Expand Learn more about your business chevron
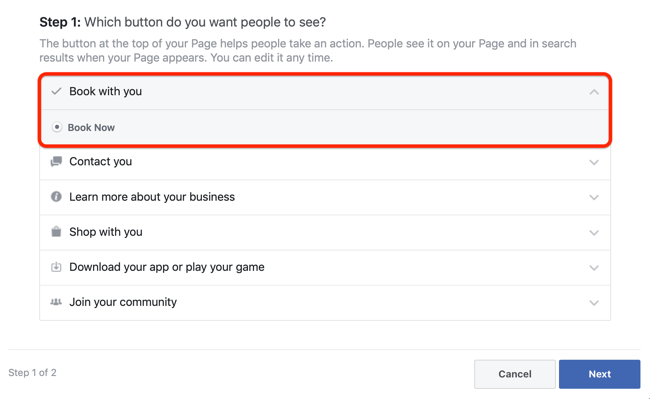This screenshot has height=399, width=650. tap(594, 198)
